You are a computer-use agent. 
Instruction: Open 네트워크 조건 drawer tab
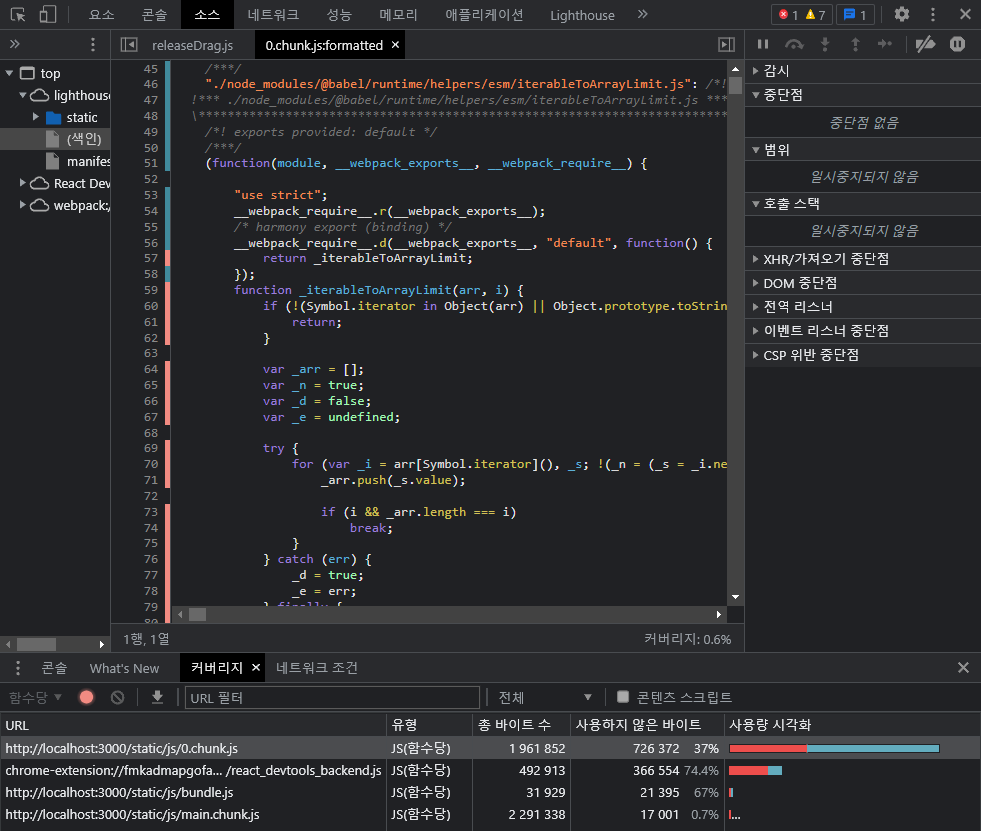click(x=317, y=668)
